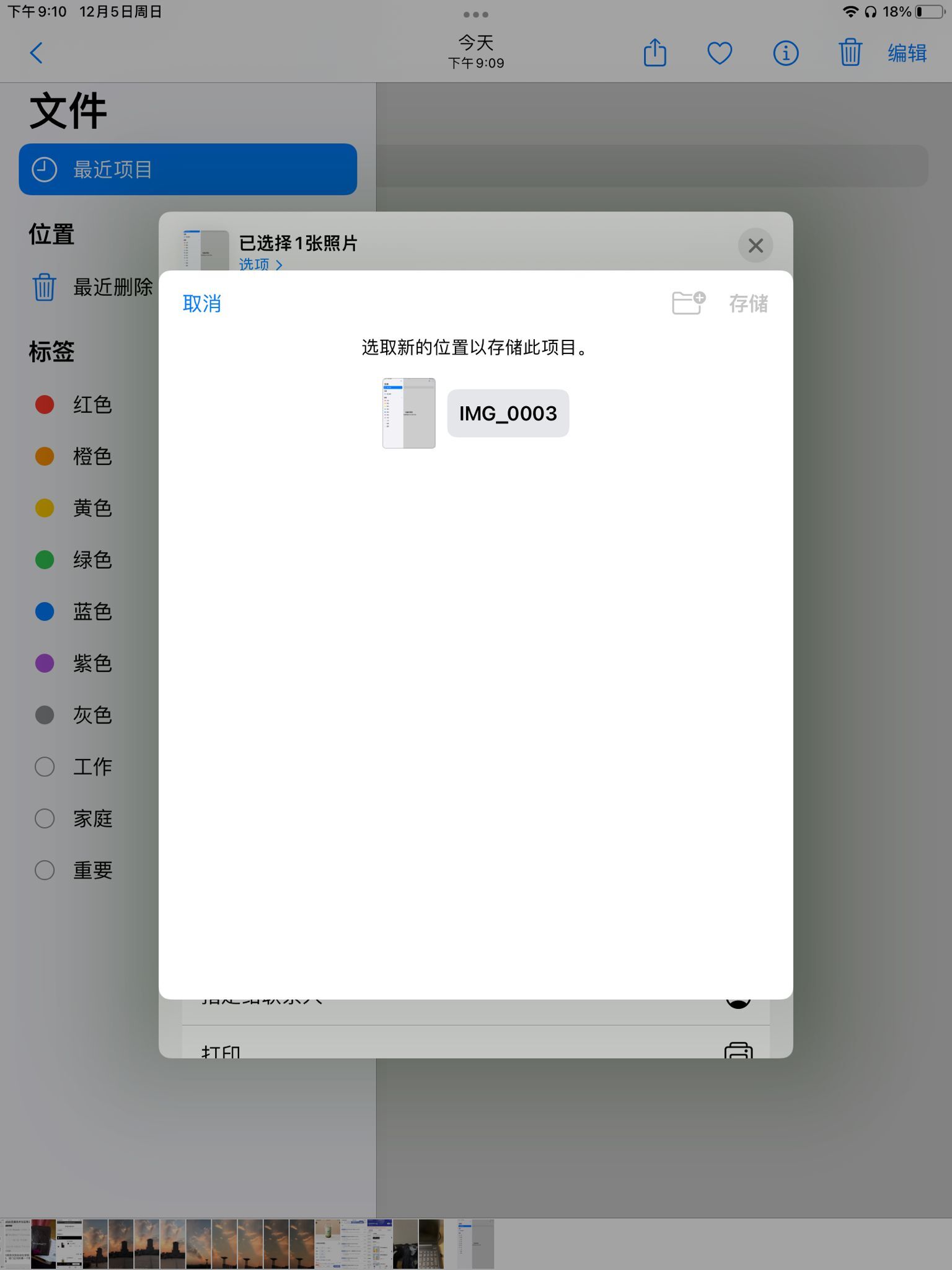Screen dimensions: 952x1270
Task: Open 选项 in the share sheet header
Action: click(260, 264)
